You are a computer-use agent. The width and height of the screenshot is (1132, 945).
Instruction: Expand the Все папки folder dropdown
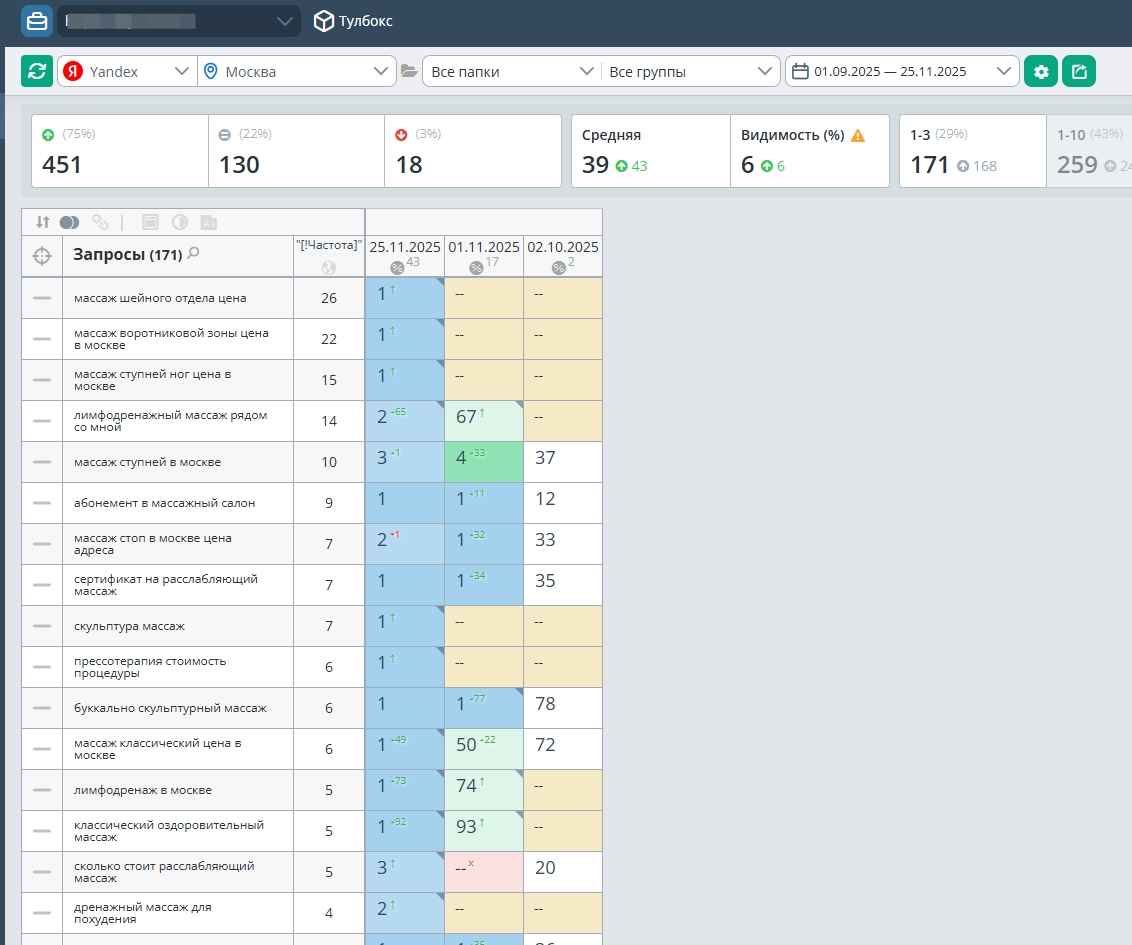512,71
